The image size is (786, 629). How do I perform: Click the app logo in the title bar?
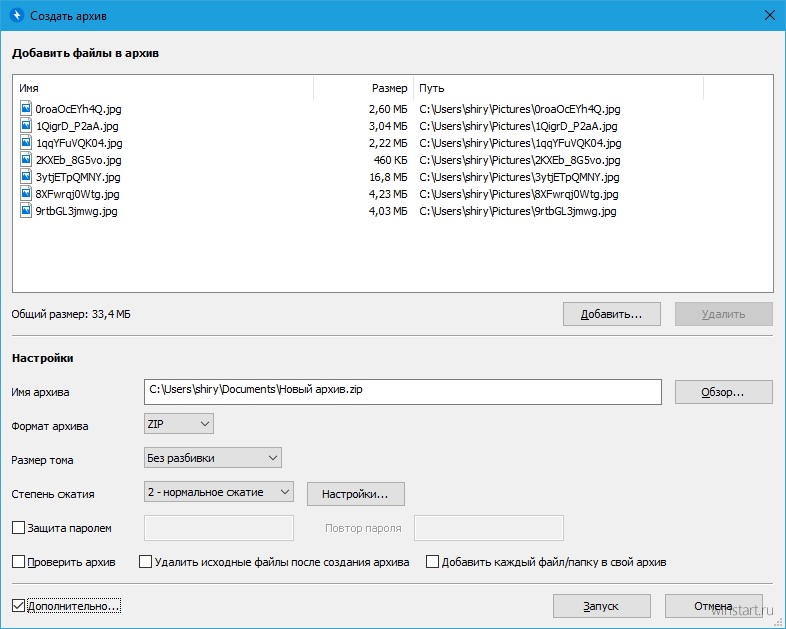pos(17,16)
